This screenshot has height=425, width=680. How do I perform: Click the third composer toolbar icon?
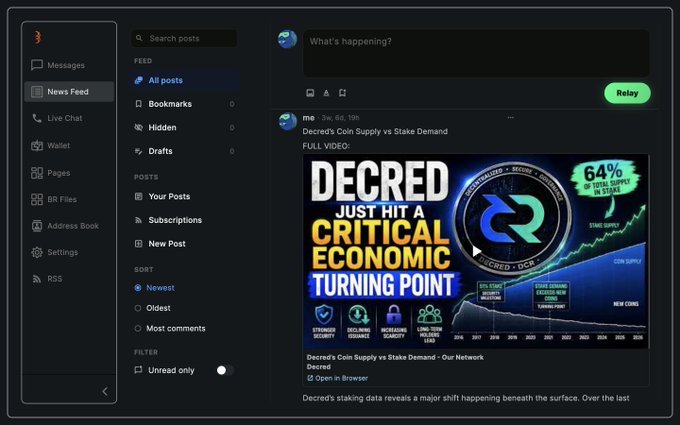tap(342, 93)
